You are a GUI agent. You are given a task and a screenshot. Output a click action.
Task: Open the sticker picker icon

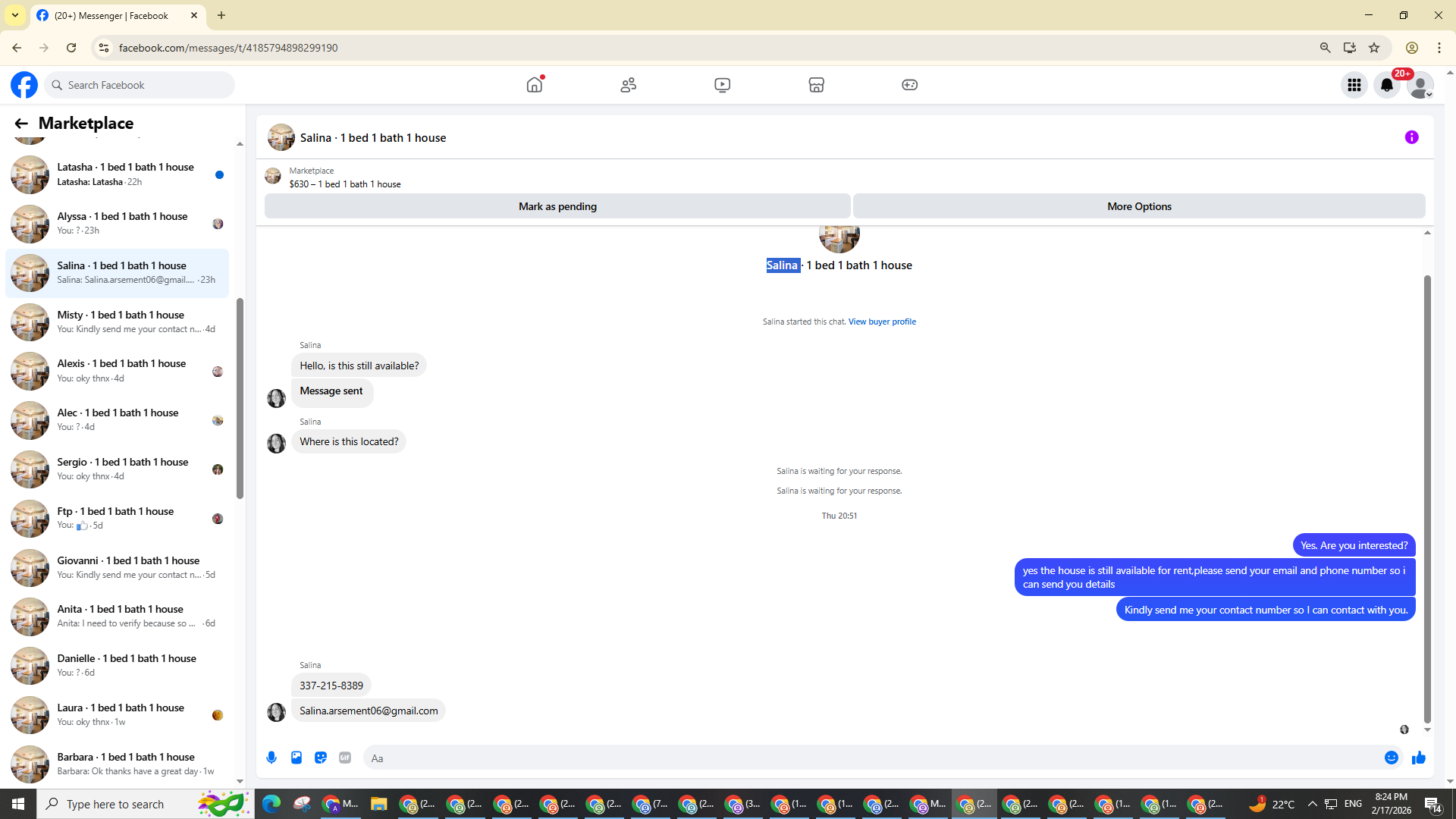click(x=321, y=758)
